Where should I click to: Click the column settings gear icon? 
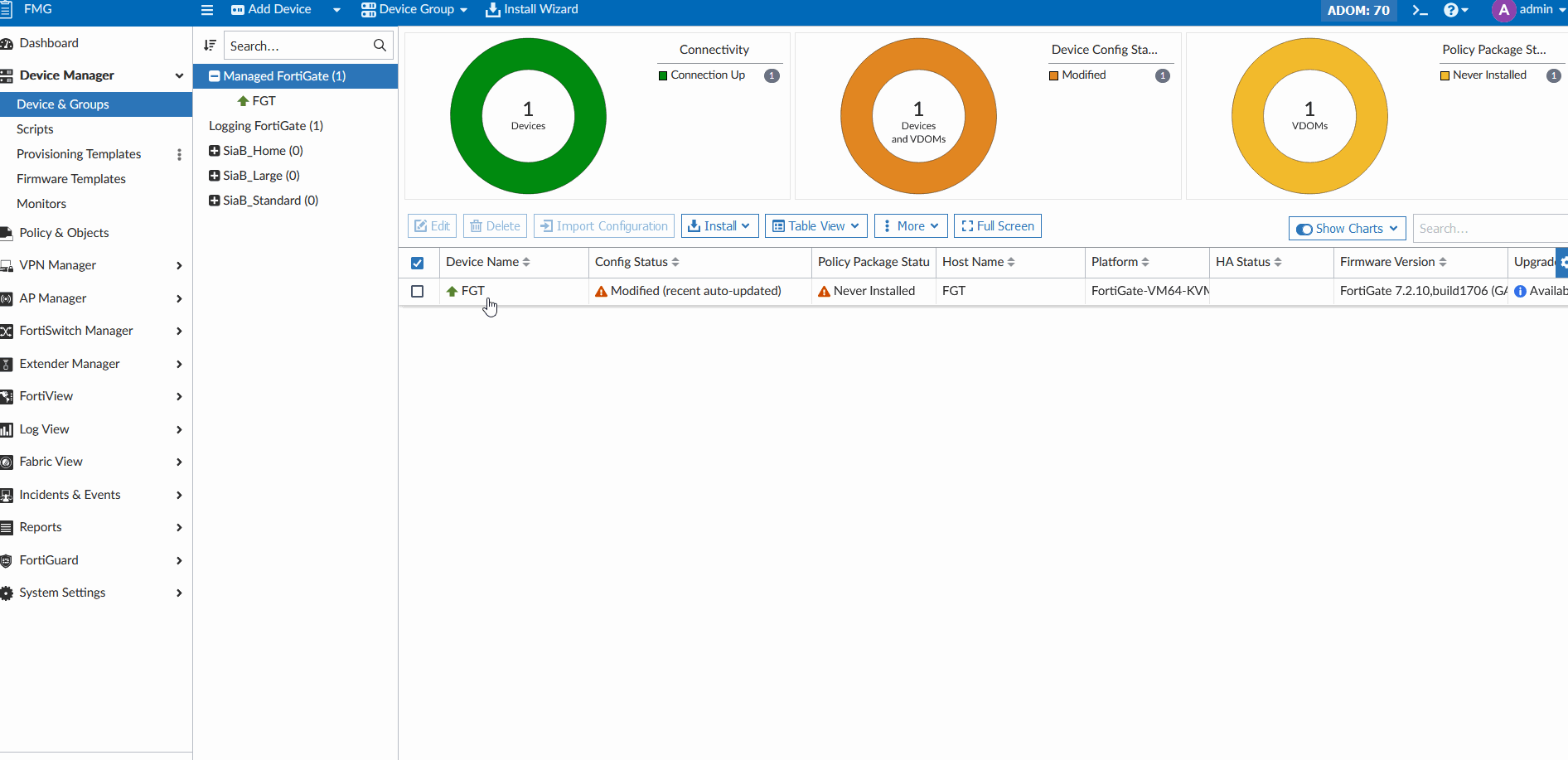coord(1562,262)
